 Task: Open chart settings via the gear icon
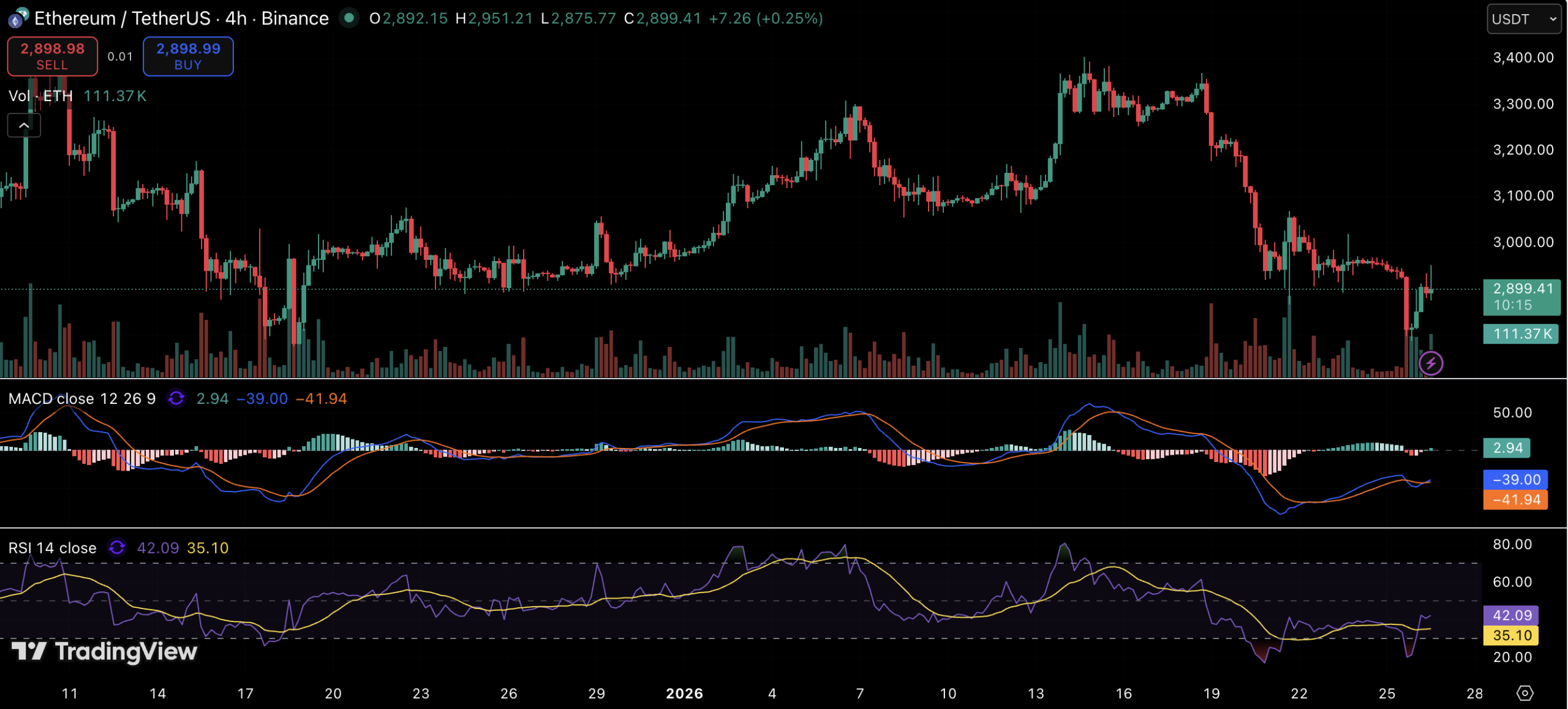[x=1525, y=694]
